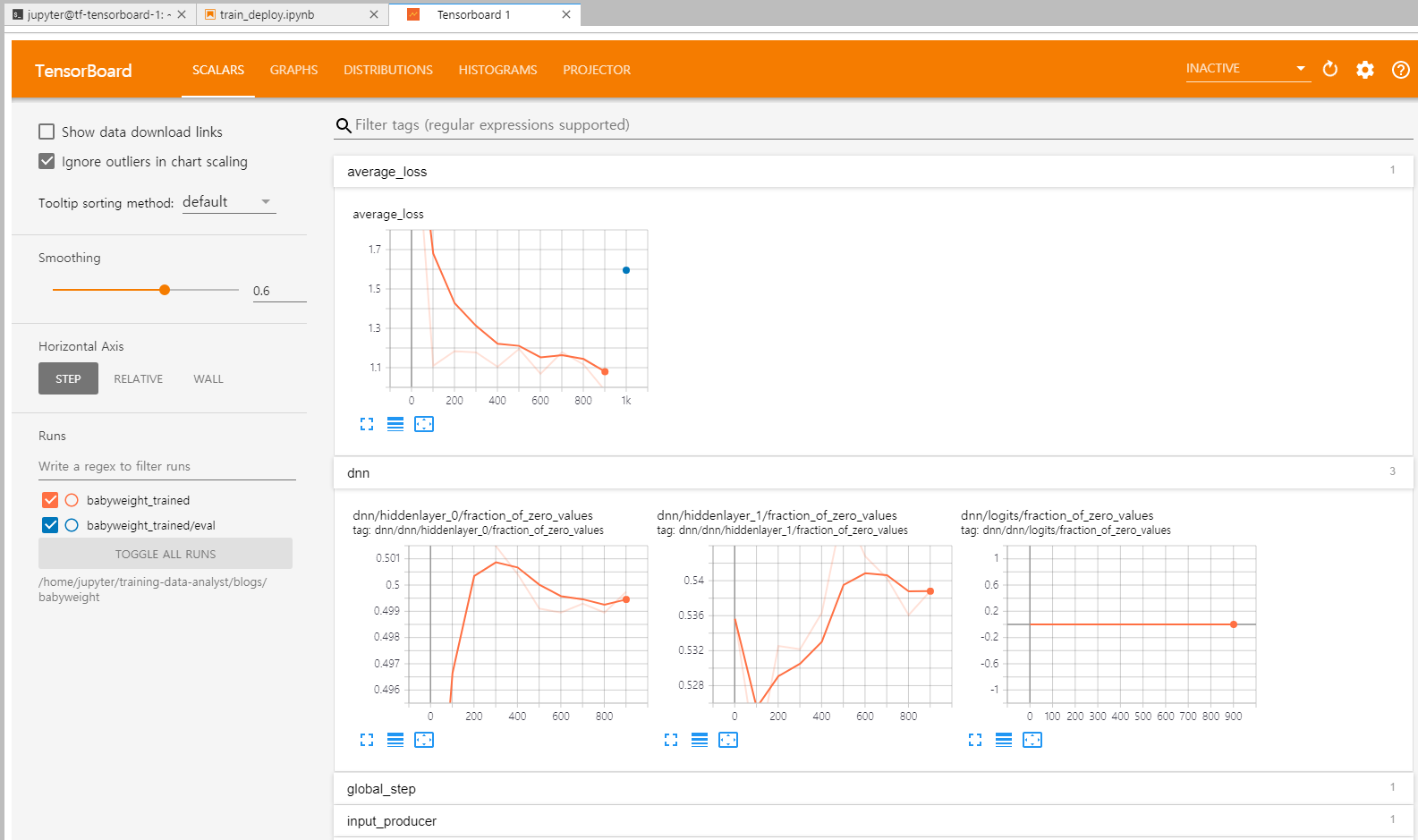Expand the input_producer section
1418x840 pixels.
[873, 821]
